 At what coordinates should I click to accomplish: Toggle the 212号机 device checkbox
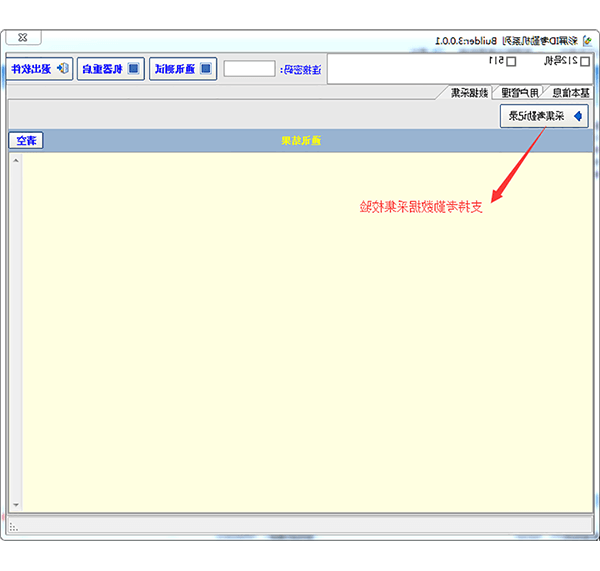click(x=585, y=62)
